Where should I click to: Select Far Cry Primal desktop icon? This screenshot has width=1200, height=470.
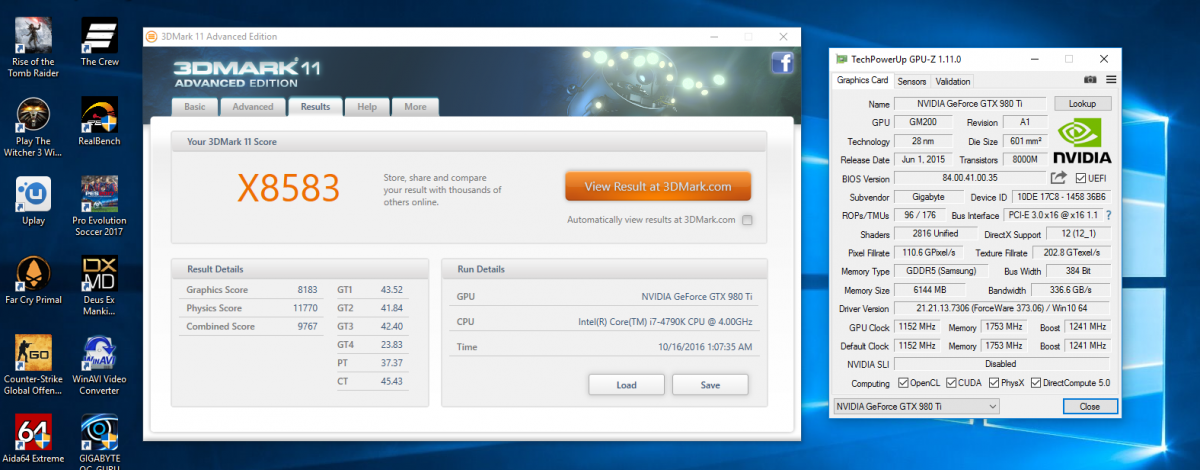point(33,281)
